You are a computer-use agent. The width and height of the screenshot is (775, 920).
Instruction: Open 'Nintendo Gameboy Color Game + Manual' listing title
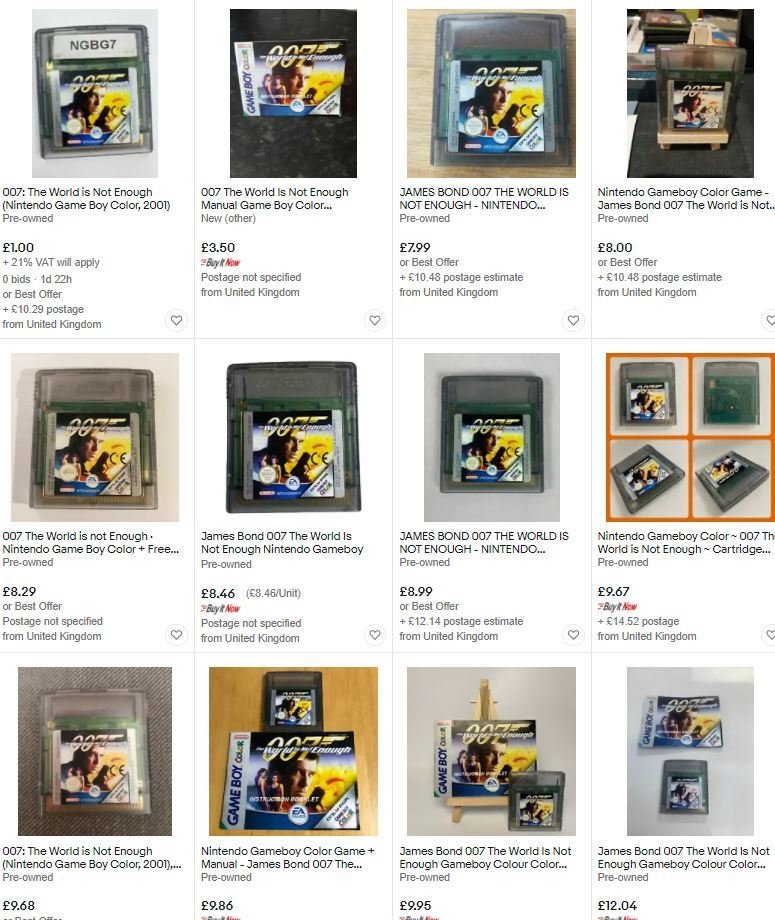pyautogui.click(x=287, y=857)
